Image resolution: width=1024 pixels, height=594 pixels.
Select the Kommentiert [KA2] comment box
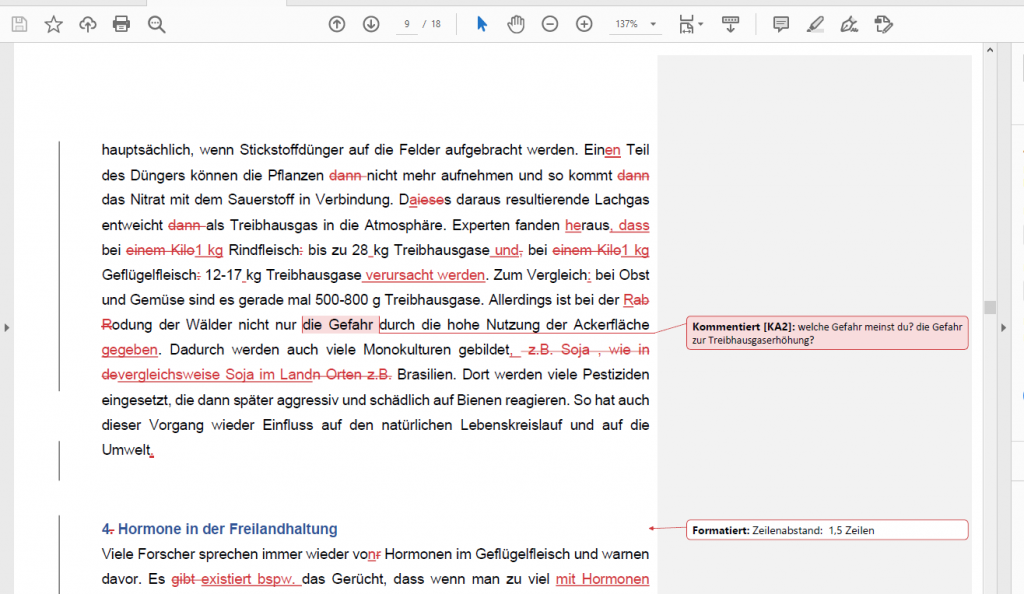[827, 330]
